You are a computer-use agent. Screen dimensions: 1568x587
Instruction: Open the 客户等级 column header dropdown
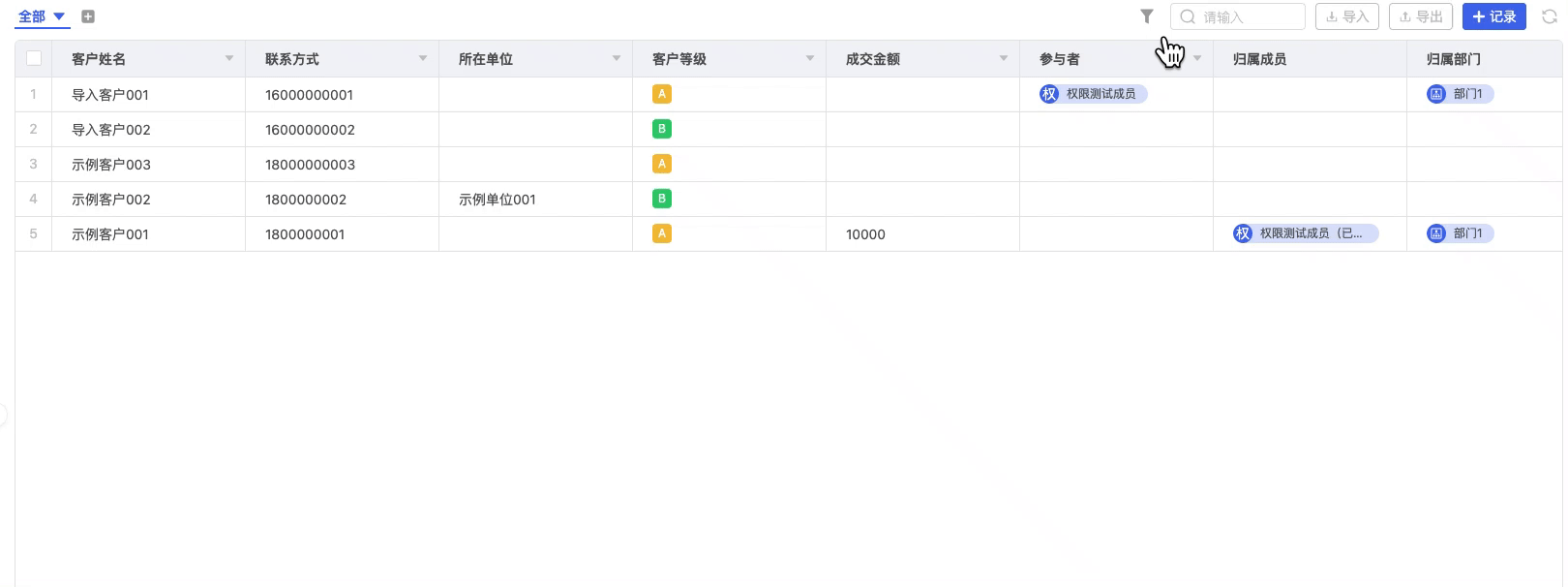click(810, 58)
